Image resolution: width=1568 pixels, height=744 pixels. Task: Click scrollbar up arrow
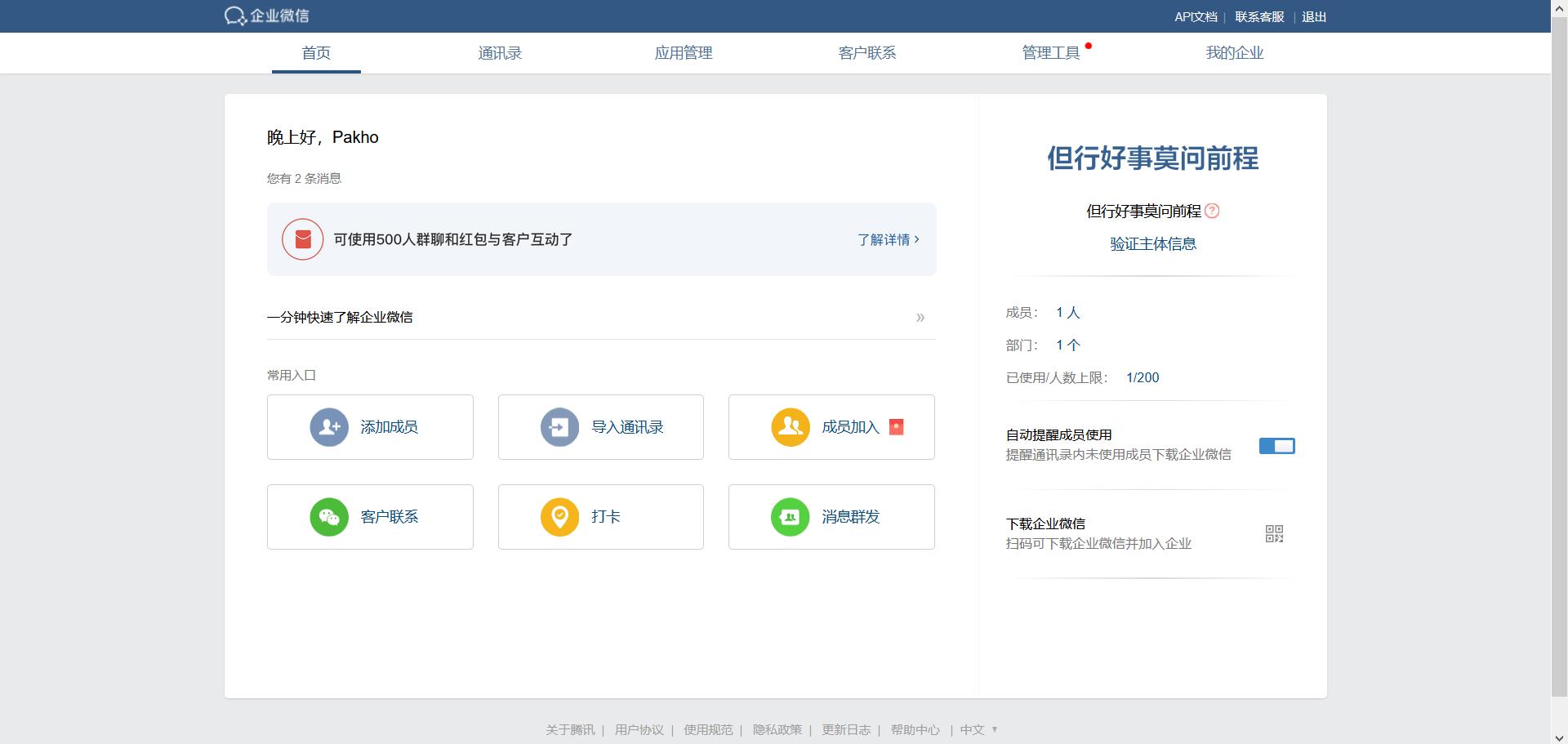click(x=1559, y=7)
